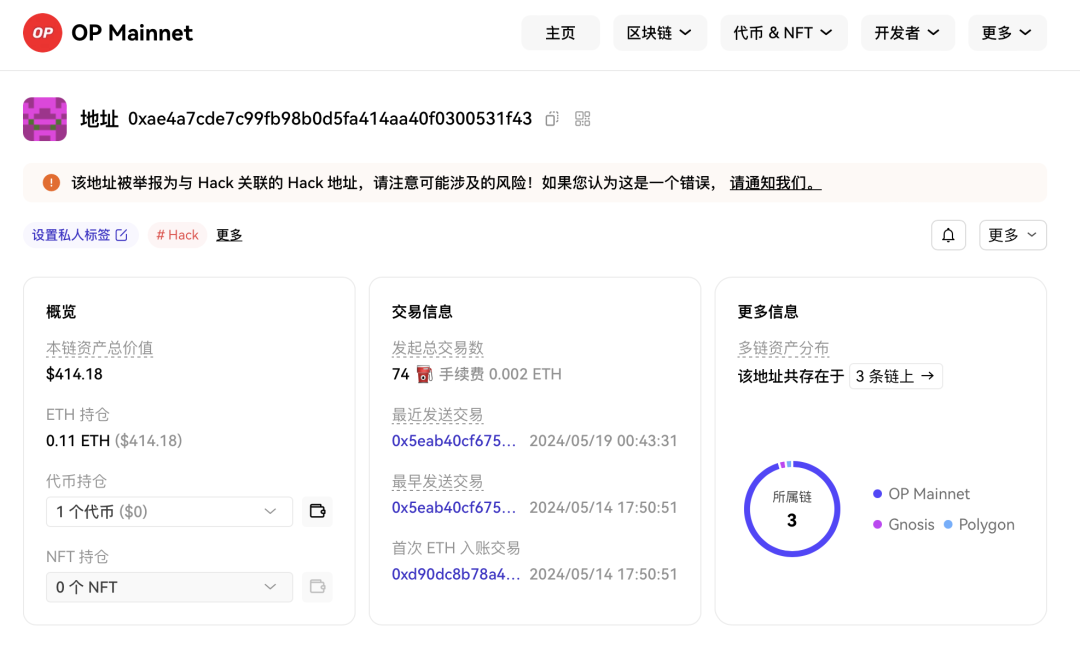1080x655 pixels.
Task: Open latest sent transaction 0x5eab40cf675... link
Action: coord(454,441)
